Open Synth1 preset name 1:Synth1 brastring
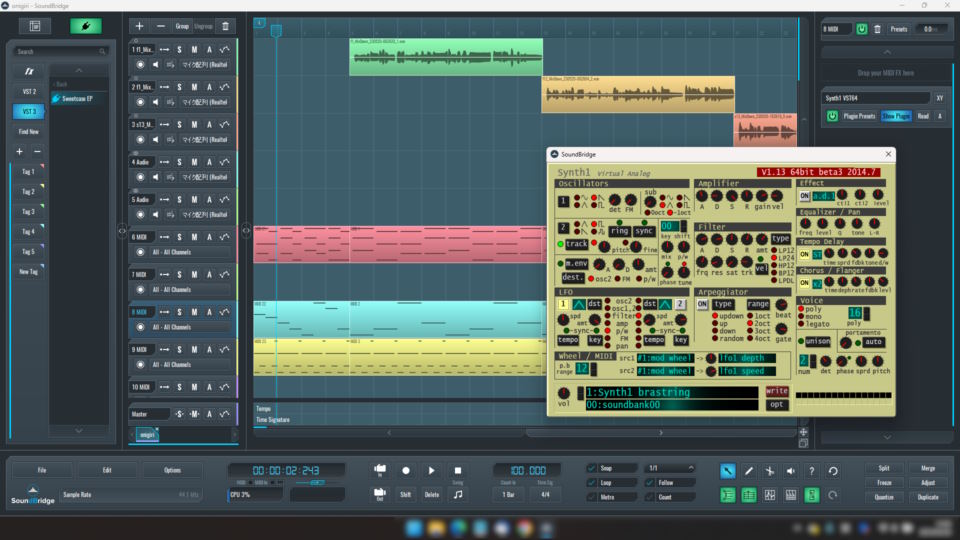This screenshot has height=540, width=960. tap(671, 392)
